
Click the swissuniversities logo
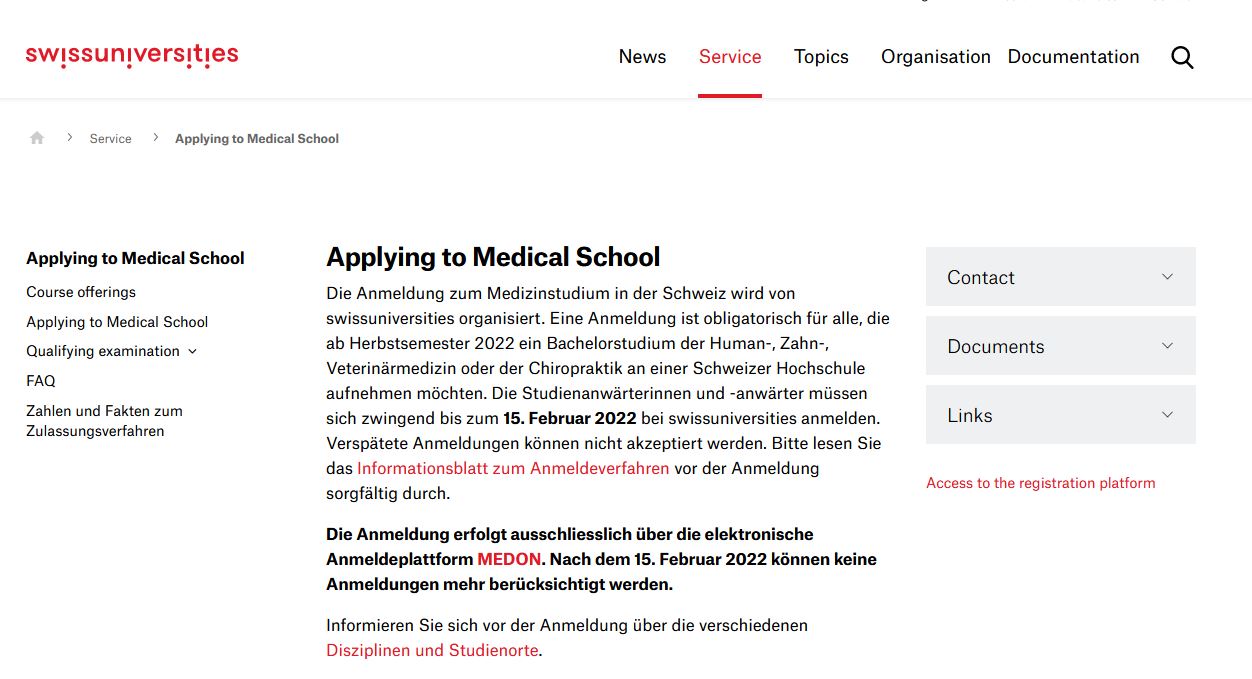coord(132,55)
